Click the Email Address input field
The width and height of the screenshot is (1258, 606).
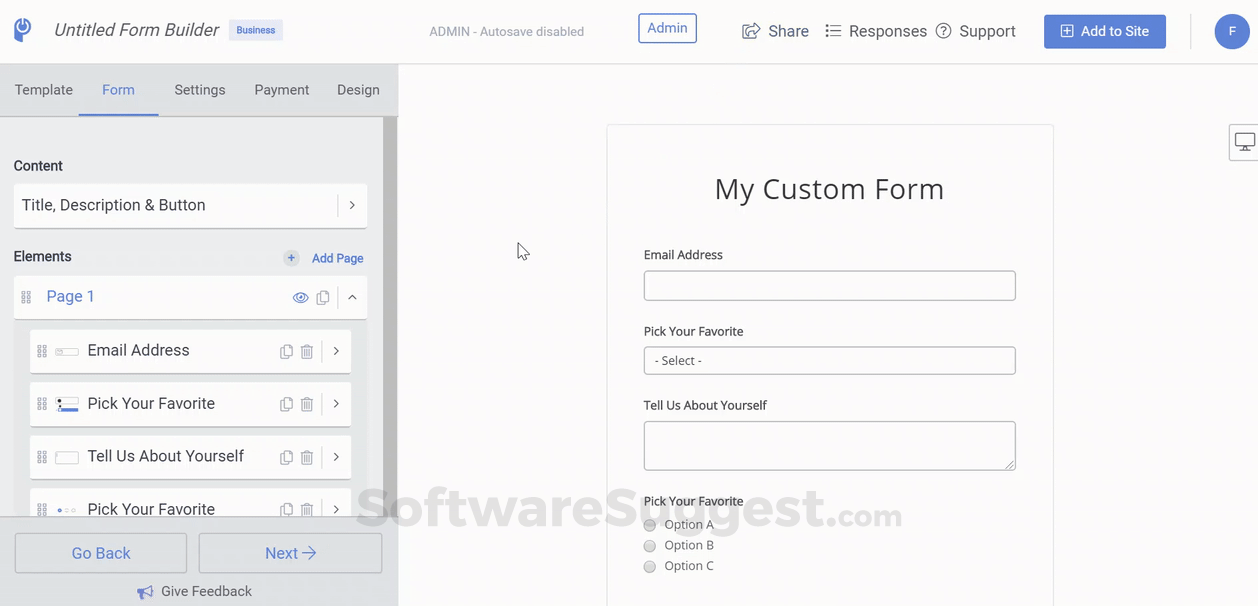(829, 285)
